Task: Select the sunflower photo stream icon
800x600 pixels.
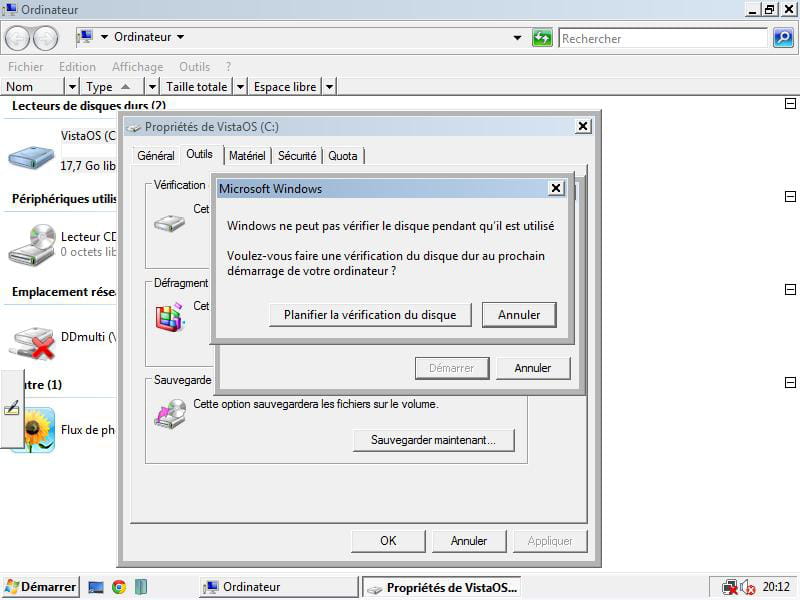Action: pos(39,430)
